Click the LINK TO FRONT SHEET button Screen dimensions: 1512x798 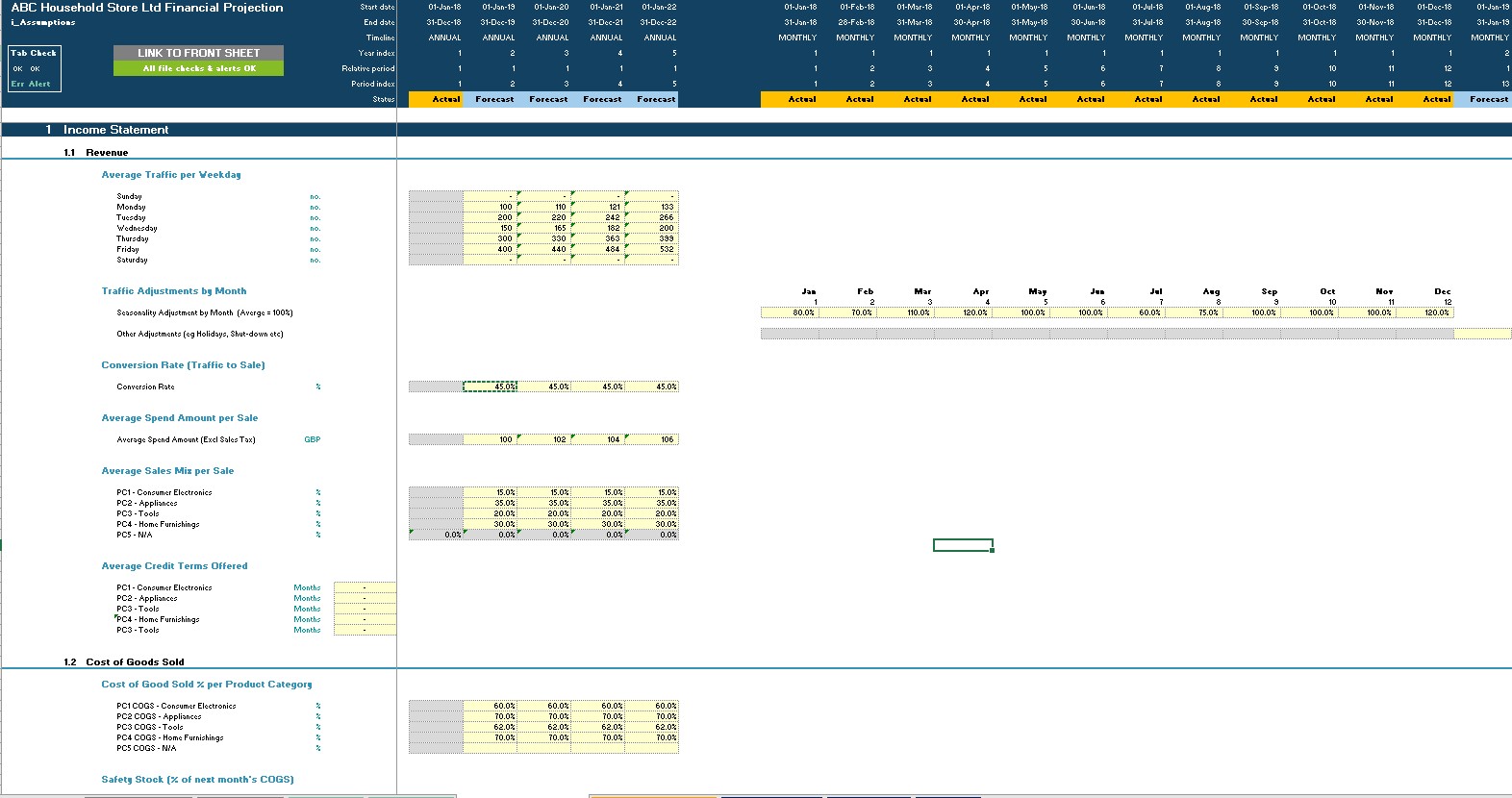pyautogui.click(x=198, y=53)
